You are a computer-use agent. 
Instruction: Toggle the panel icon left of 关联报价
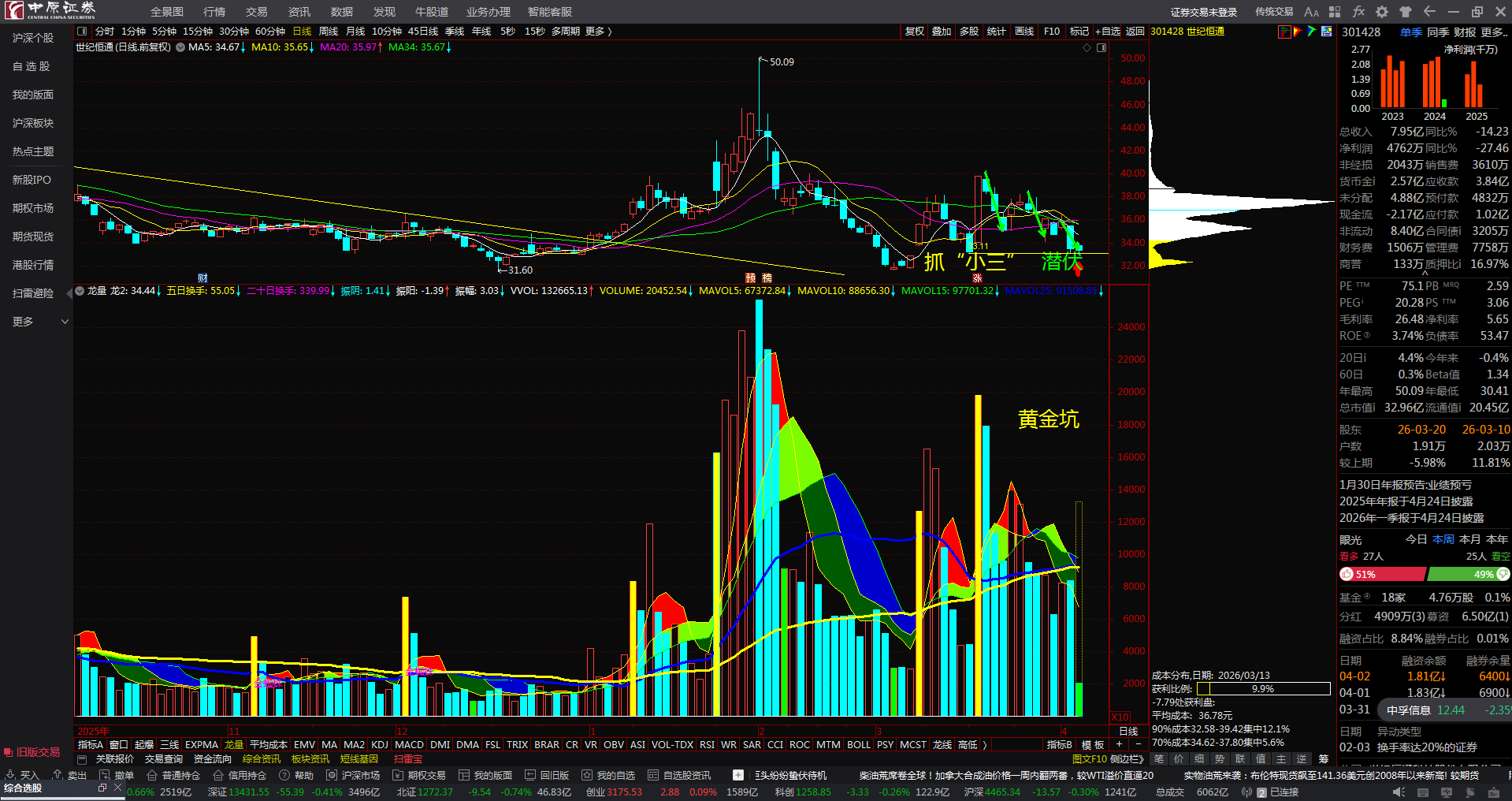tap(82, 759)
